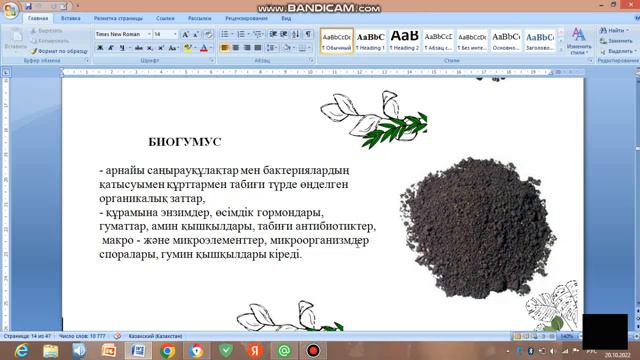Switch to Print Layout view in status bar
640x360 pixels.
[x=517, y=336]
